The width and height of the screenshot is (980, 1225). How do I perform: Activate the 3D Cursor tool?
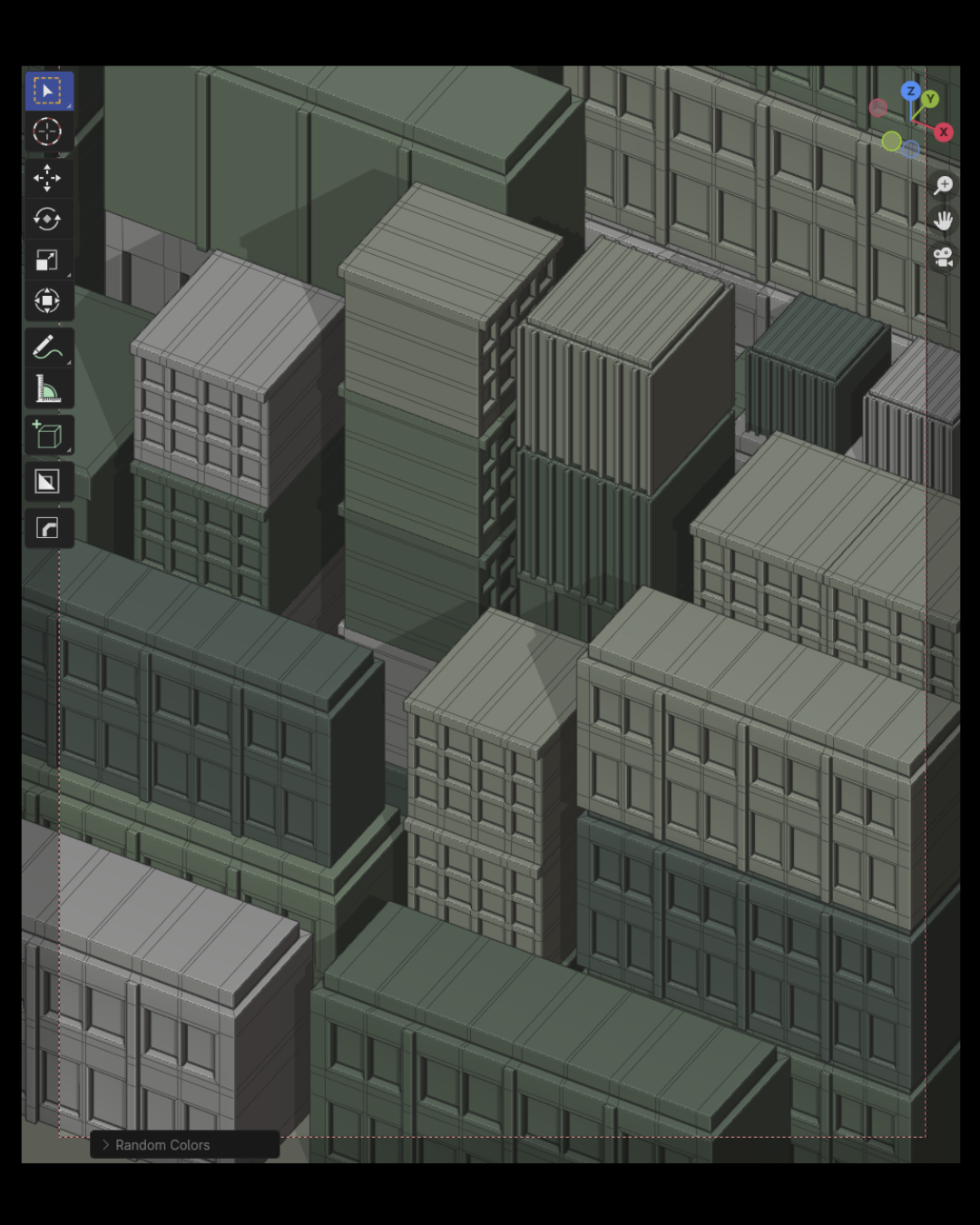coord(47,132)
